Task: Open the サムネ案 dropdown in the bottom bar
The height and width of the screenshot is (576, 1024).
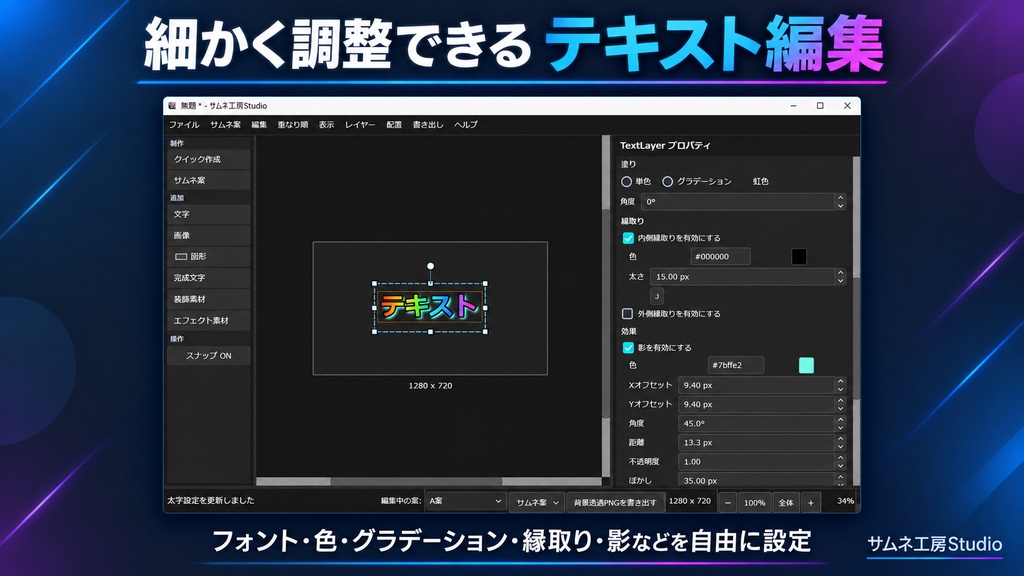Action: click(x=537, y=502)
